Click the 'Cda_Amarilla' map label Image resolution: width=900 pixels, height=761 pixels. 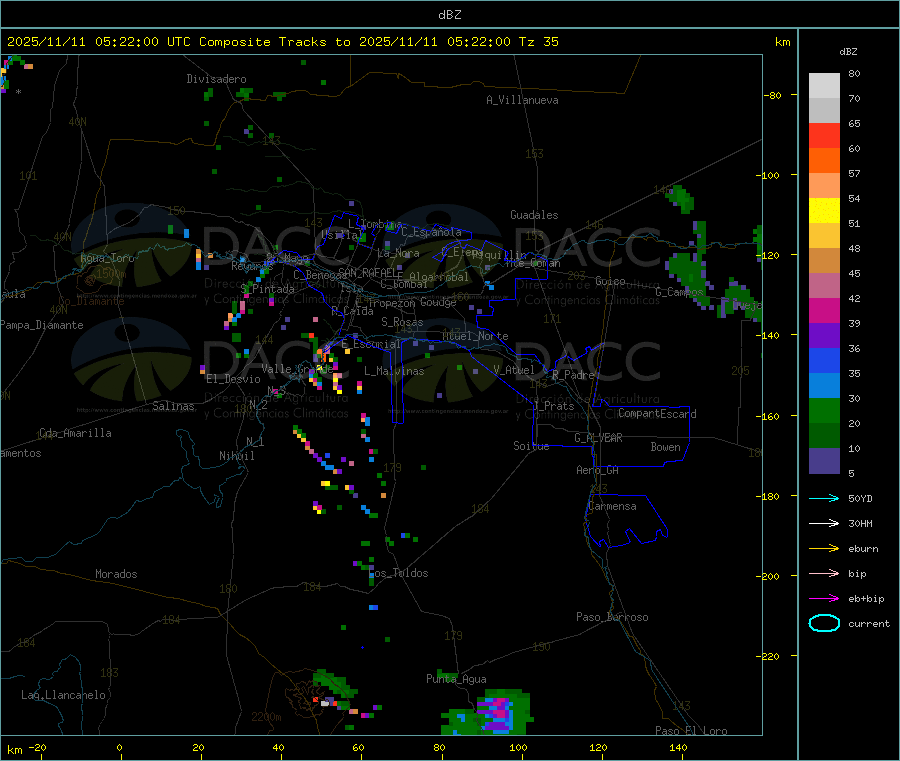coord(75,433)
